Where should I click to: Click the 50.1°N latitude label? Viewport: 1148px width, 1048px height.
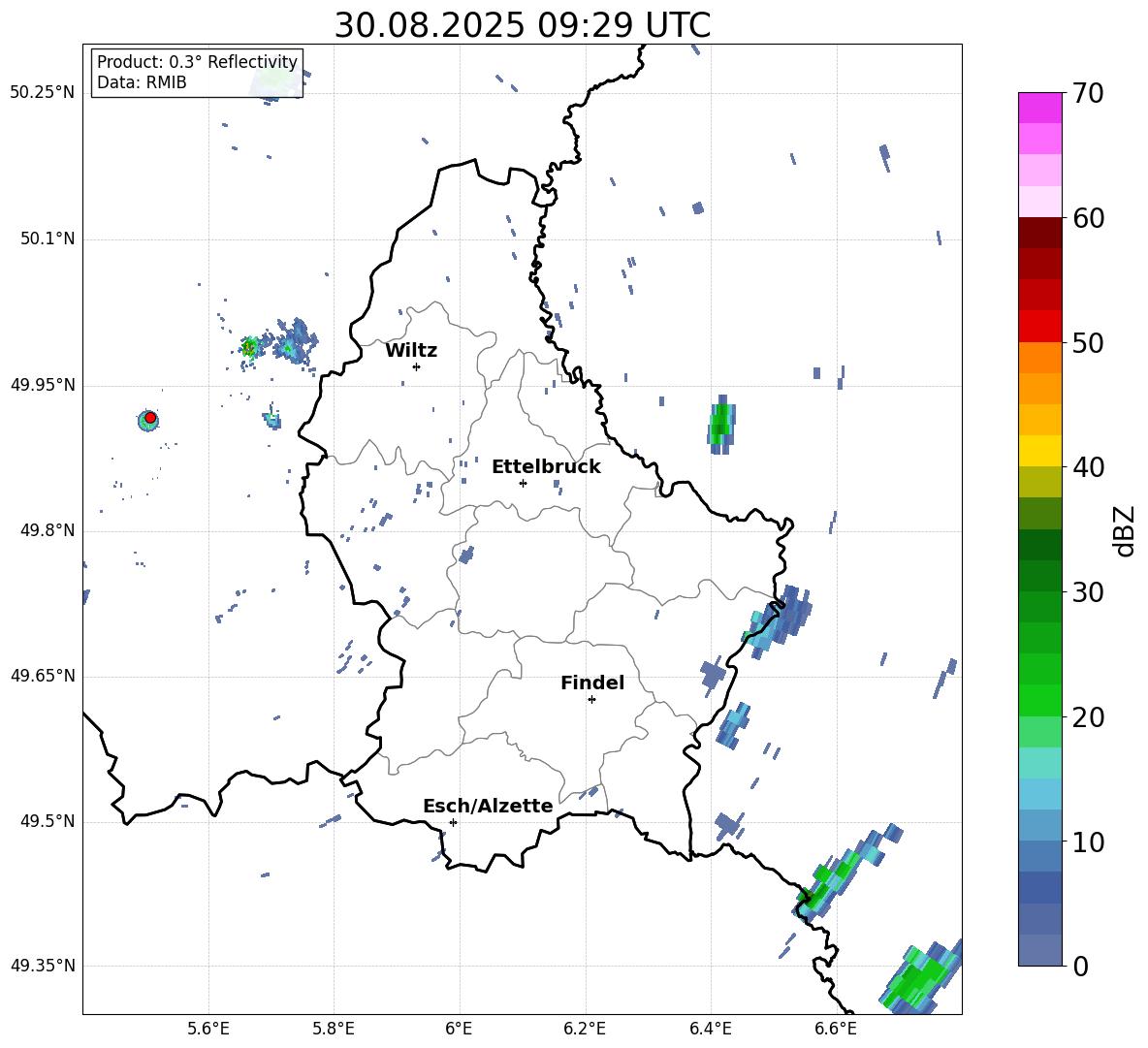[x=48, y=239]
